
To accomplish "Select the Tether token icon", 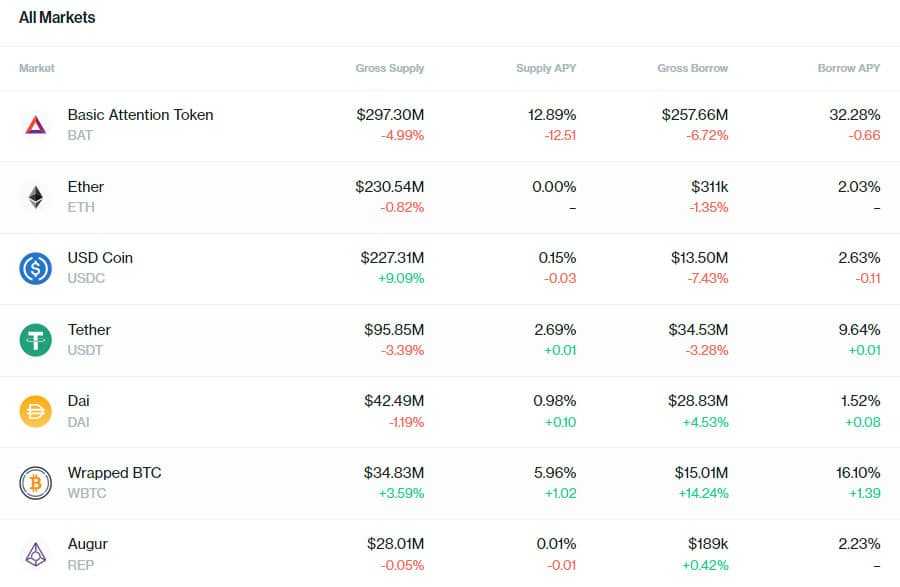I will pos(35,339).
